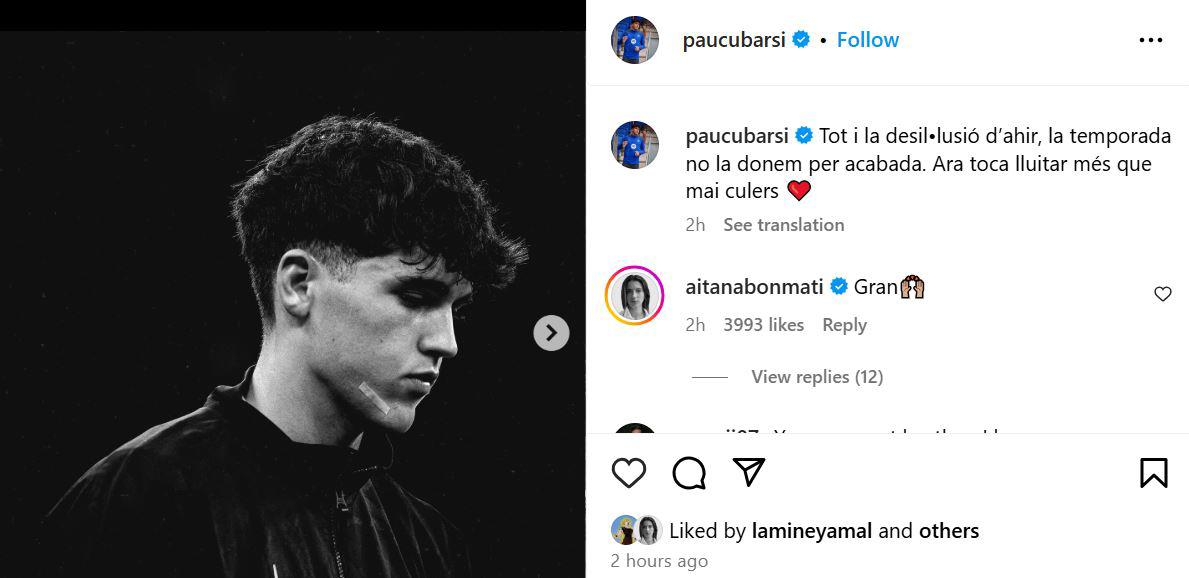Follow the paucubarsi account
1189x578 pixels.
coord(867,40)
